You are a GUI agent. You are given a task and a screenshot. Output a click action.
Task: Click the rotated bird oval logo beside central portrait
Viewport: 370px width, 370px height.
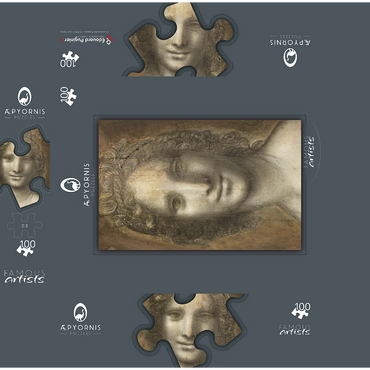[70, 185]
